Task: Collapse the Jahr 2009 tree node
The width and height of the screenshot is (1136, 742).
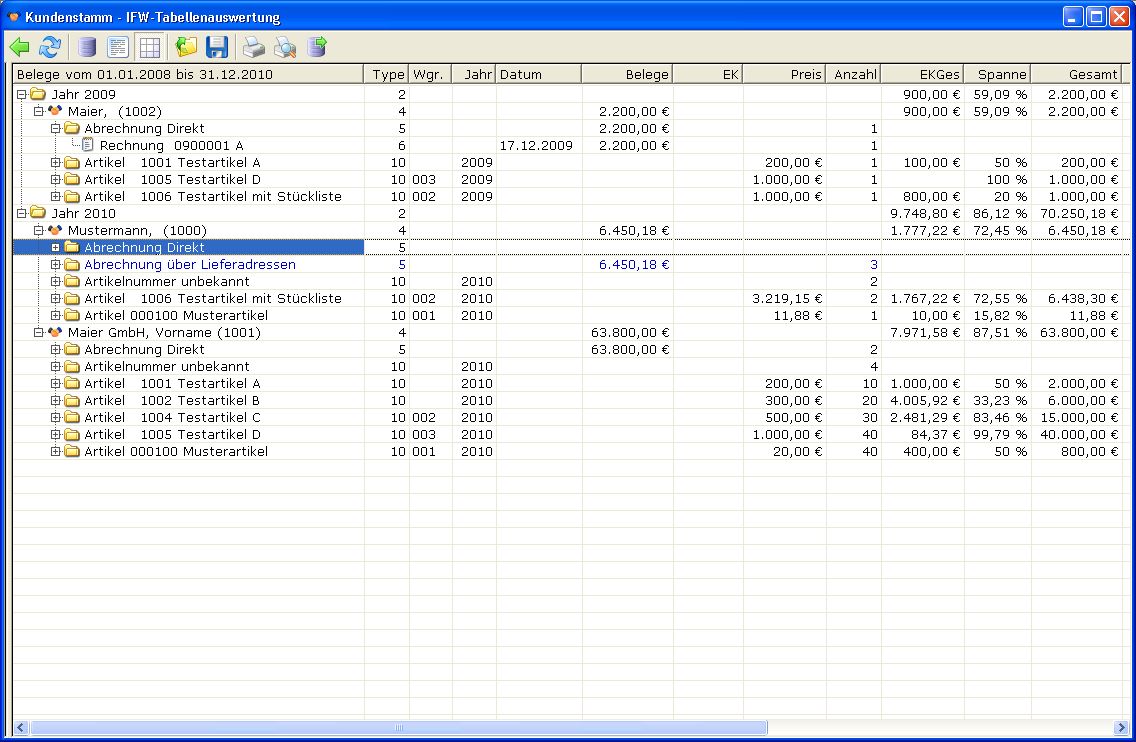Action: [22, 95]
